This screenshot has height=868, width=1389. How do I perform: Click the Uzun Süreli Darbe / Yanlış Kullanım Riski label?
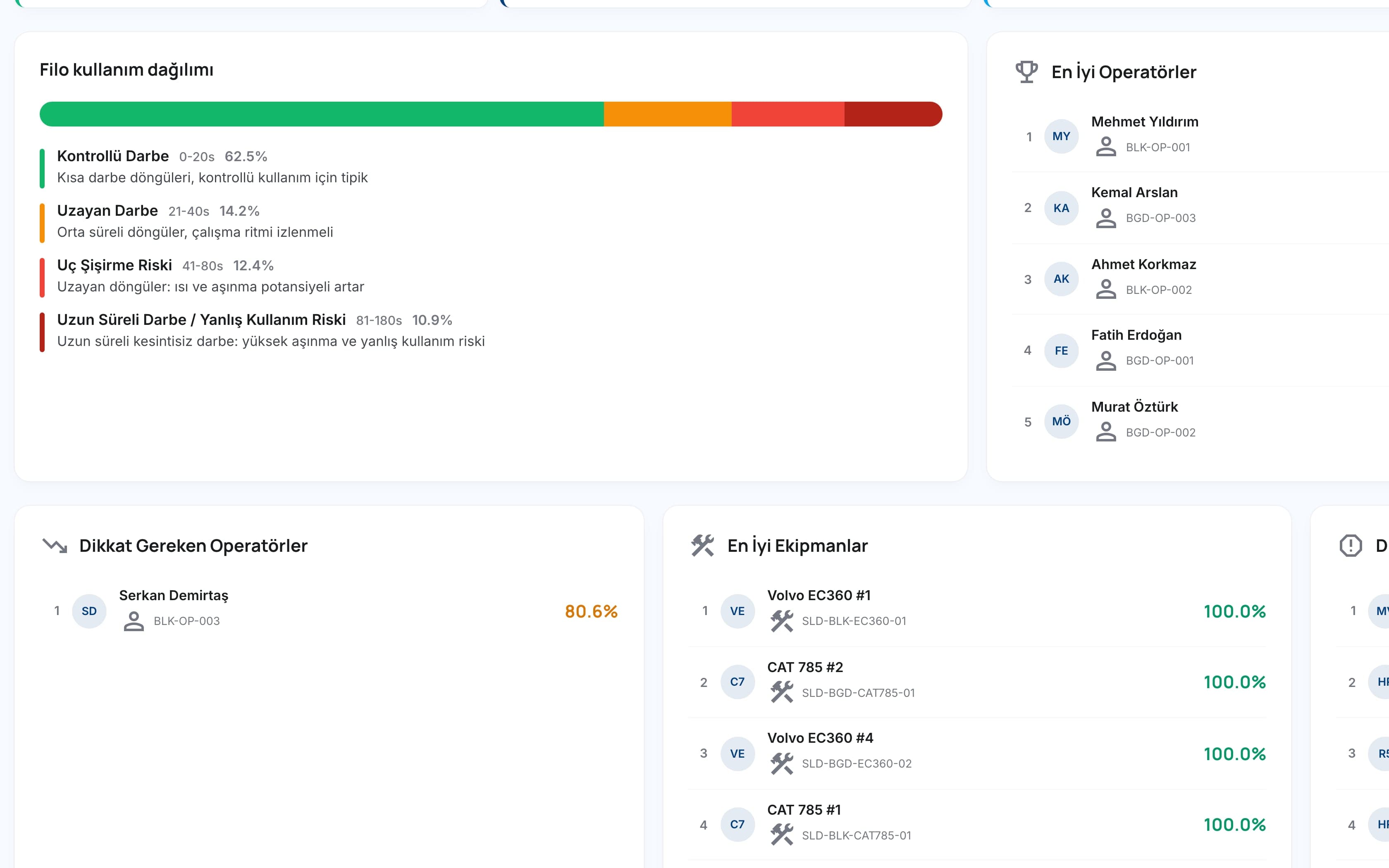201,320
